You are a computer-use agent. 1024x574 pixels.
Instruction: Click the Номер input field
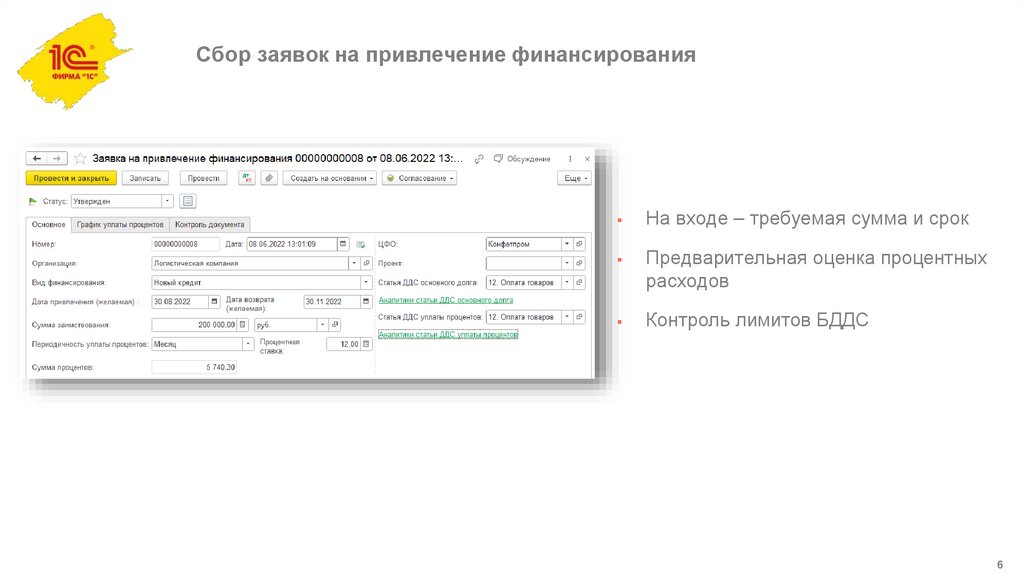pos(185,244)
